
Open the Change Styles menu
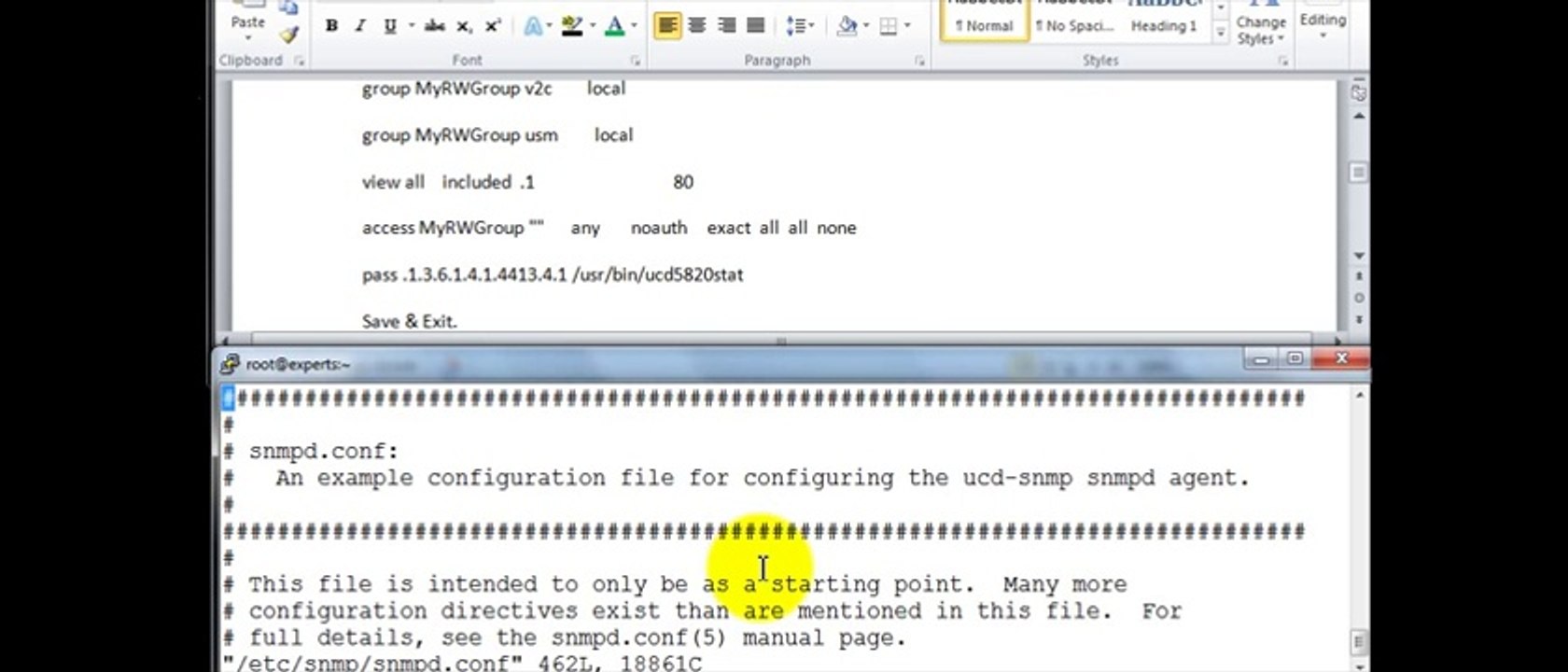[1261, 24]
